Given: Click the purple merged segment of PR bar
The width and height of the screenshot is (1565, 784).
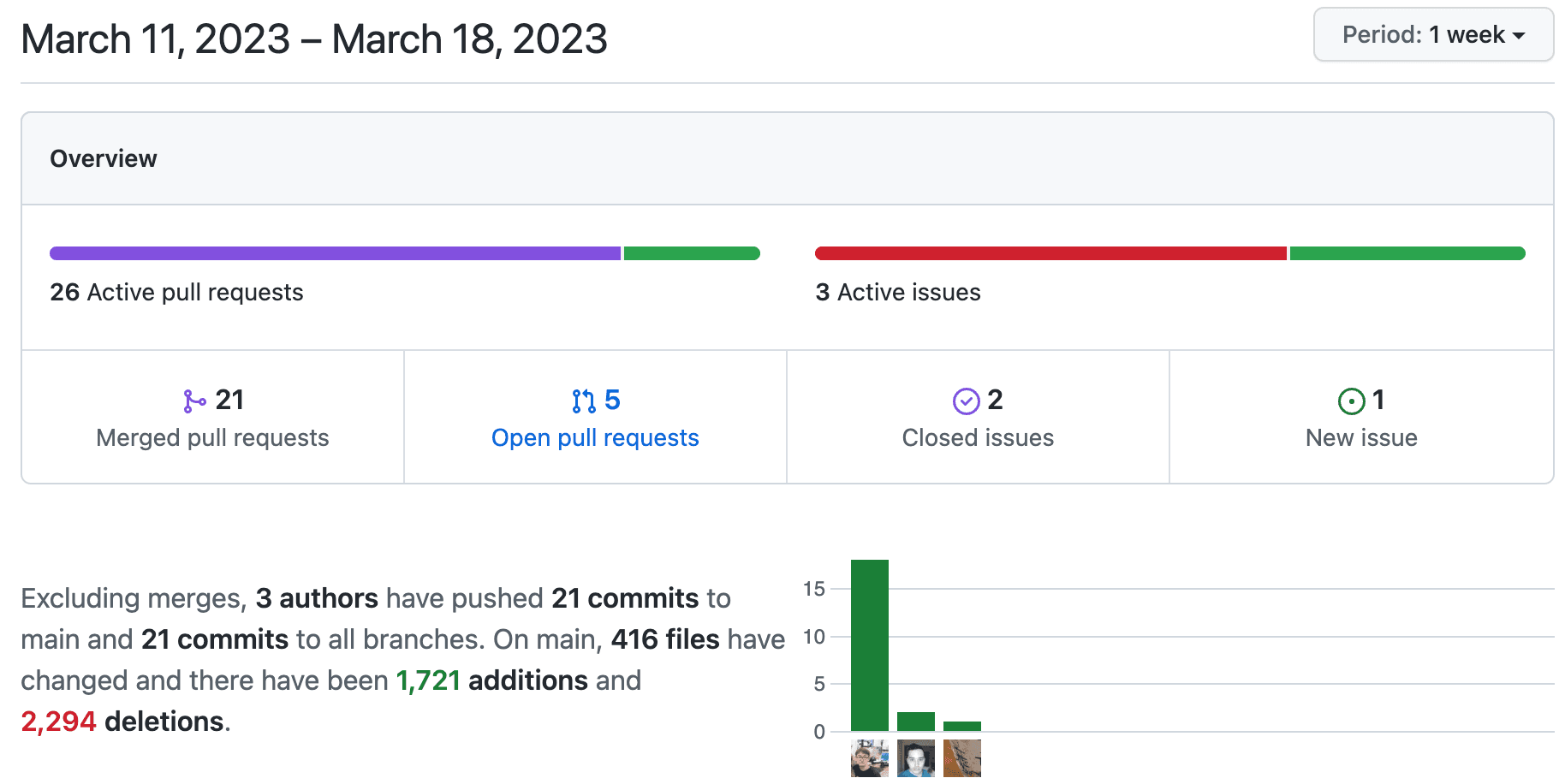Looking at the screenshot, I should click(x=335, y=253).
